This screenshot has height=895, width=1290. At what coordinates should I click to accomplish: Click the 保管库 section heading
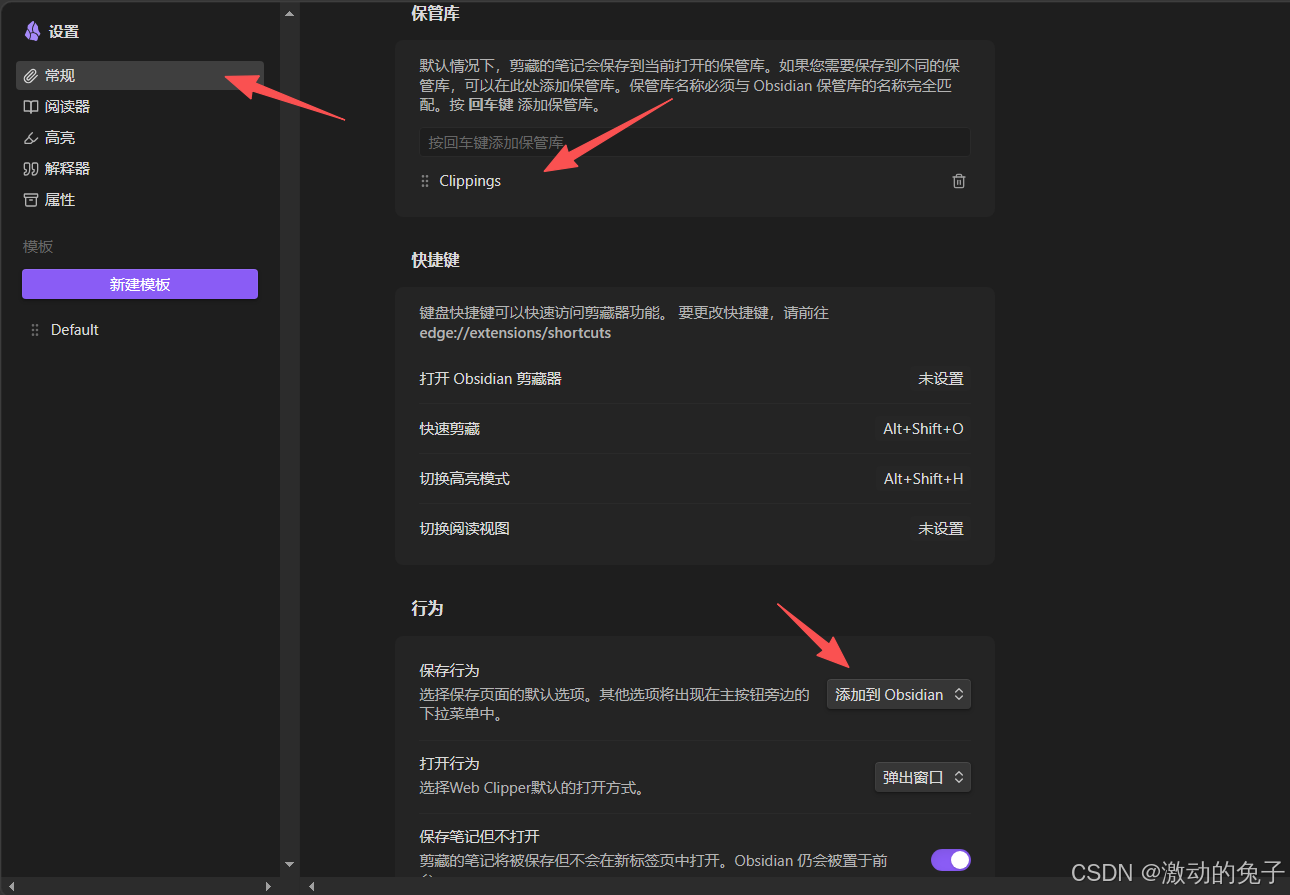(x=435, y=14)
